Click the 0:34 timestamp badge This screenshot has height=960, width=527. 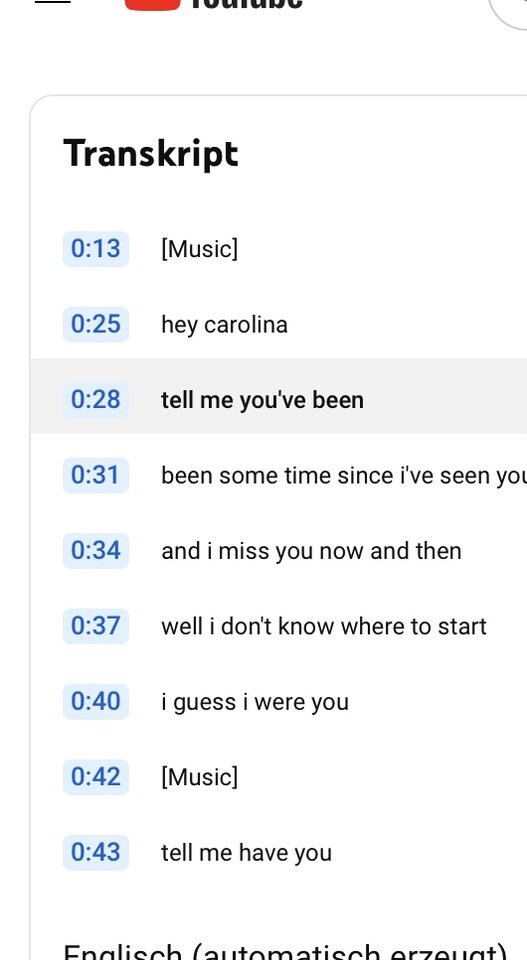pyautogui.click(x=96, y=551)
